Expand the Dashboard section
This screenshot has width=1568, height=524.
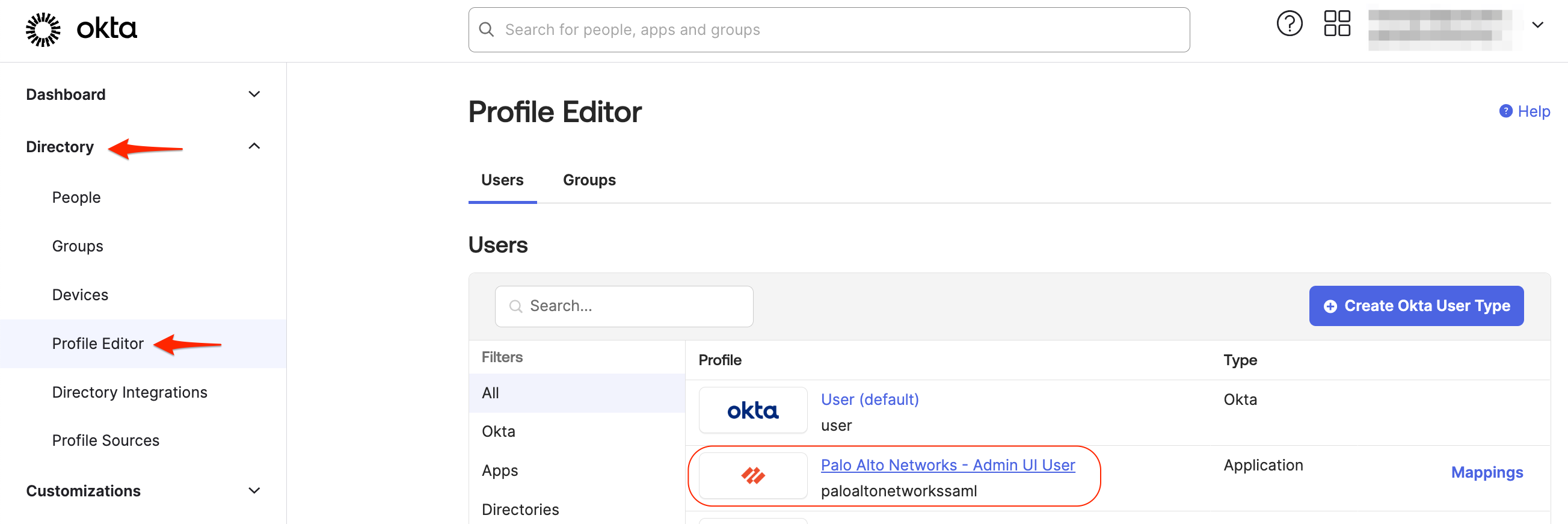click(x=254, y=94)
